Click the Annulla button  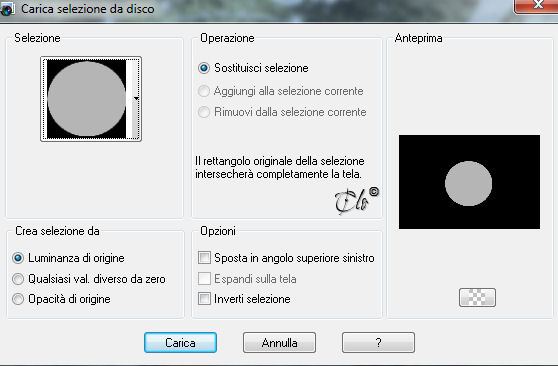[x=279, y=343]
